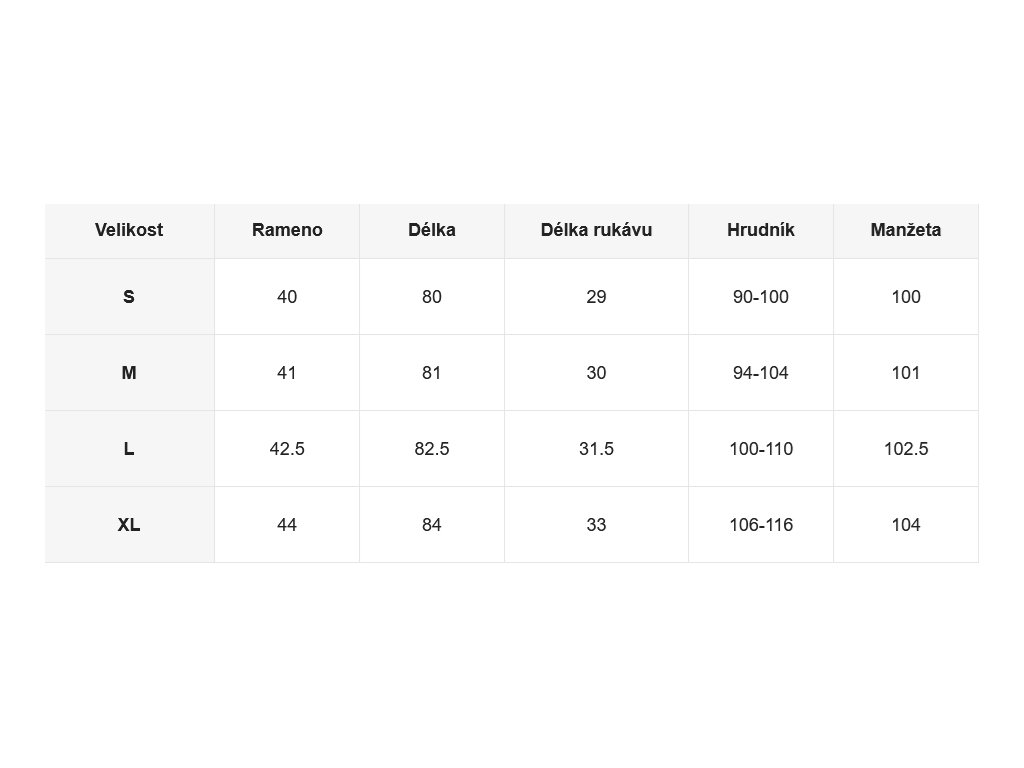Click the 42.5 shoulder value
The width and height of the screenshot is (1024, 768).
pyautogui.click(x=287, y=449)
